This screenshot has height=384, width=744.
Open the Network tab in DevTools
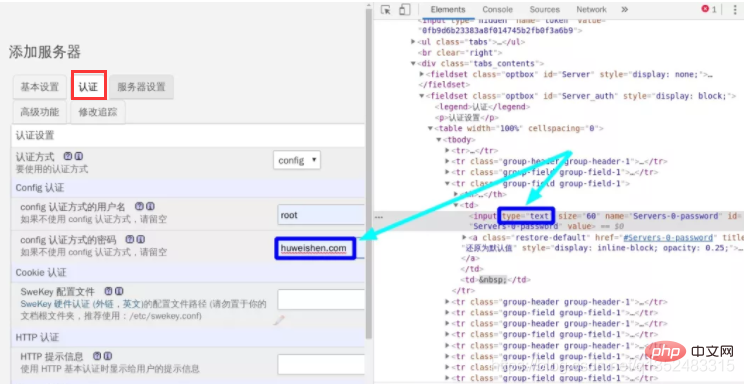(x=591, y=9)
